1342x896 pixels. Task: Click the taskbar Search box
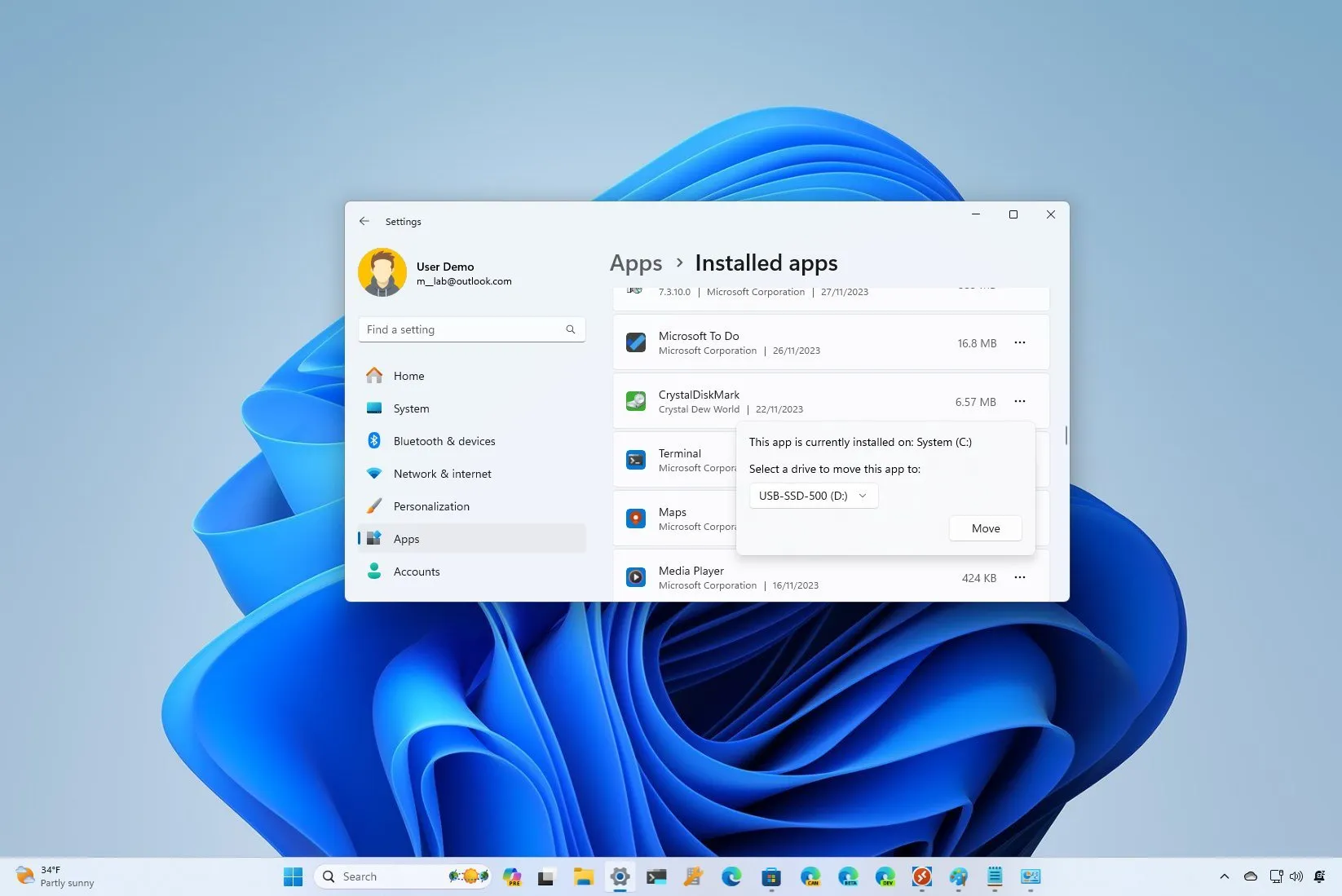point(403,876)
